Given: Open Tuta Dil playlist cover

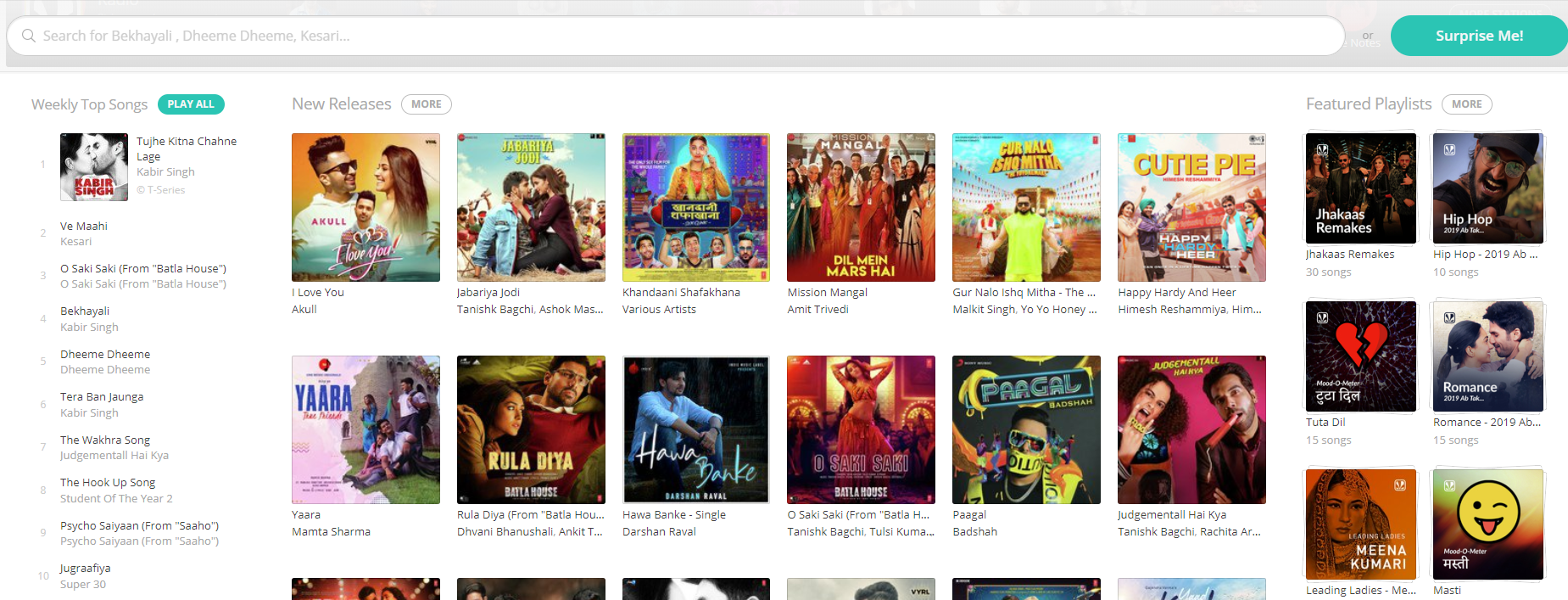Looking at the screenshot, I should coord(1360,356).
